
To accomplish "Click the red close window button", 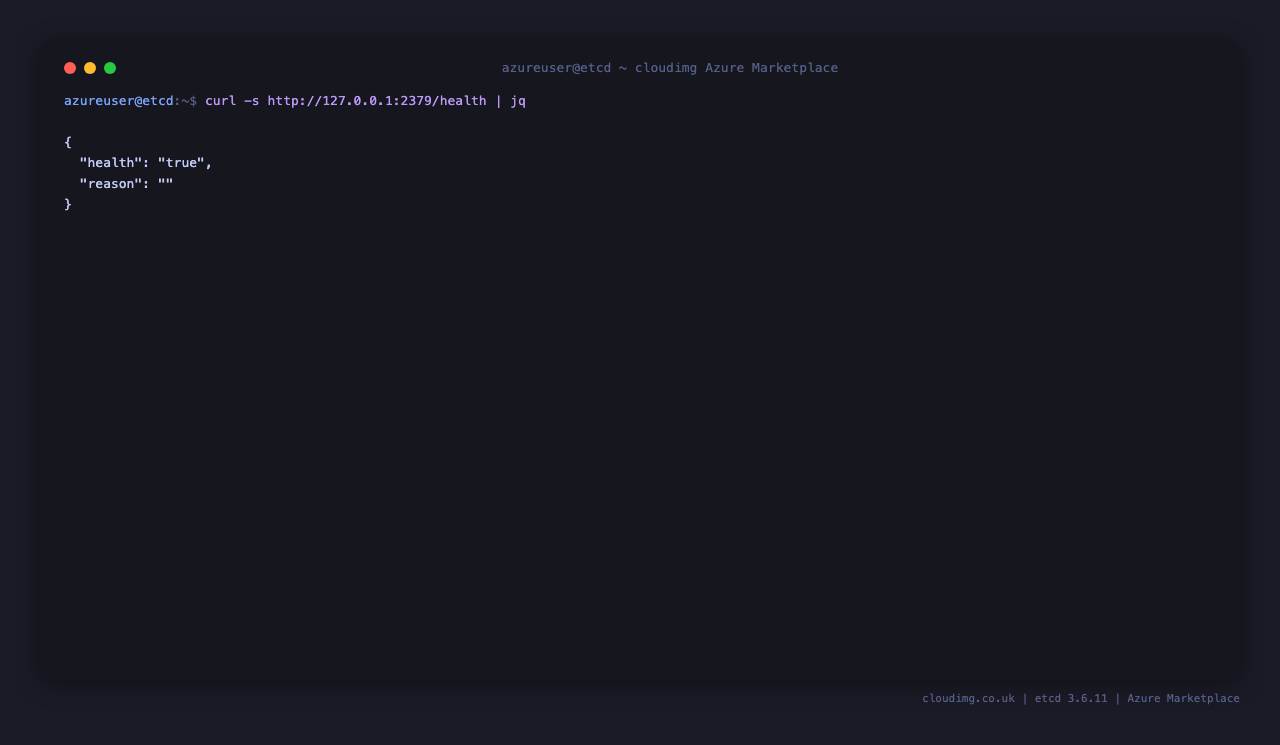I will (70, 68).
